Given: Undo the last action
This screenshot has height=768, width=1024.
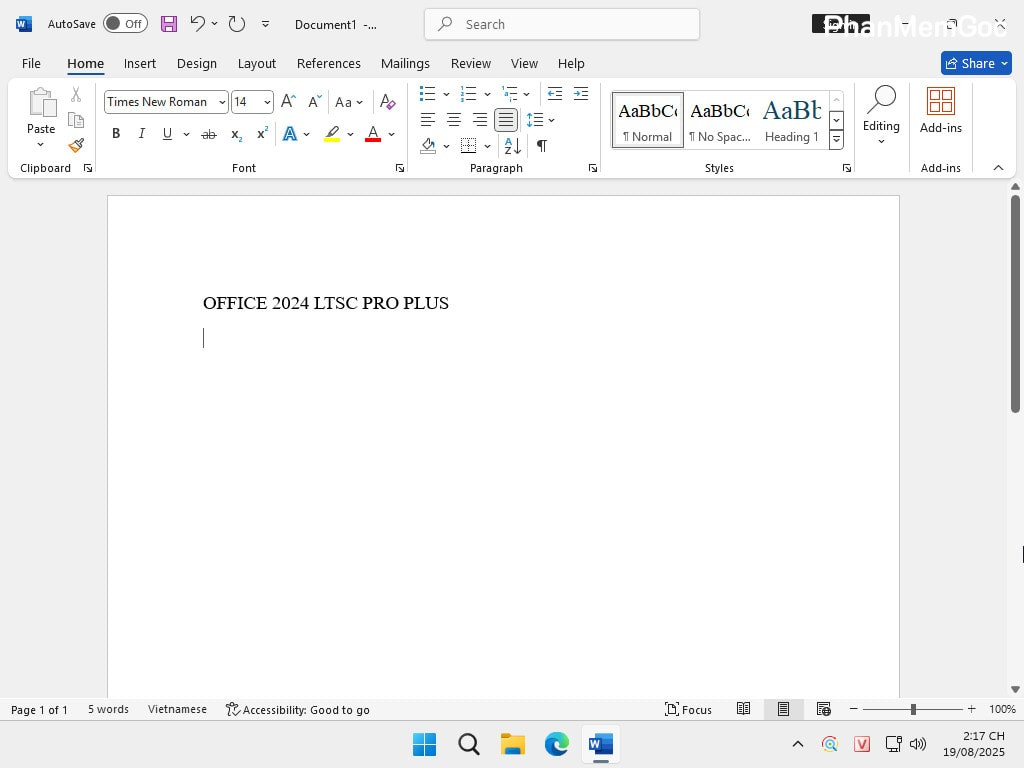Looking at the screenshot, I should [197, 24].
